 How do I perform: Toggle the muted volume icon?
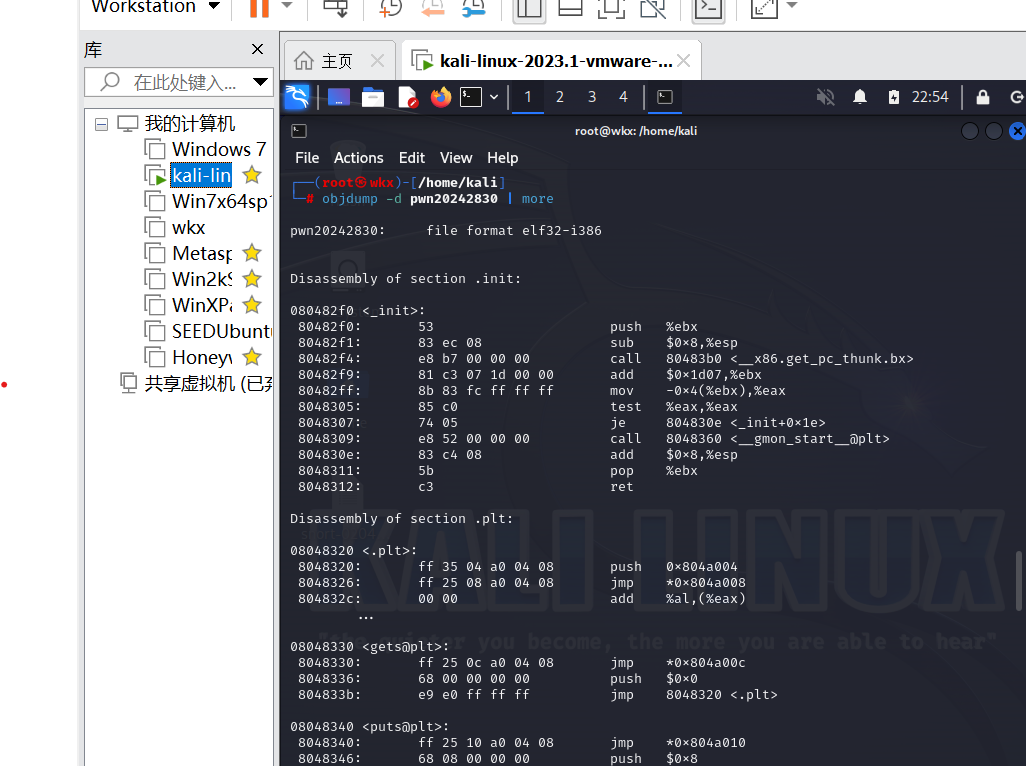[826, 97]
